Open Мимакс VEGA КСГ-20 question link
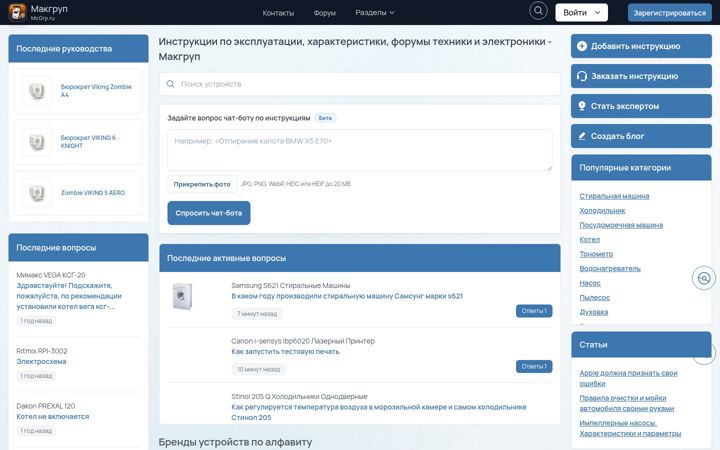The image size is (720, 450). pos(69,296)
